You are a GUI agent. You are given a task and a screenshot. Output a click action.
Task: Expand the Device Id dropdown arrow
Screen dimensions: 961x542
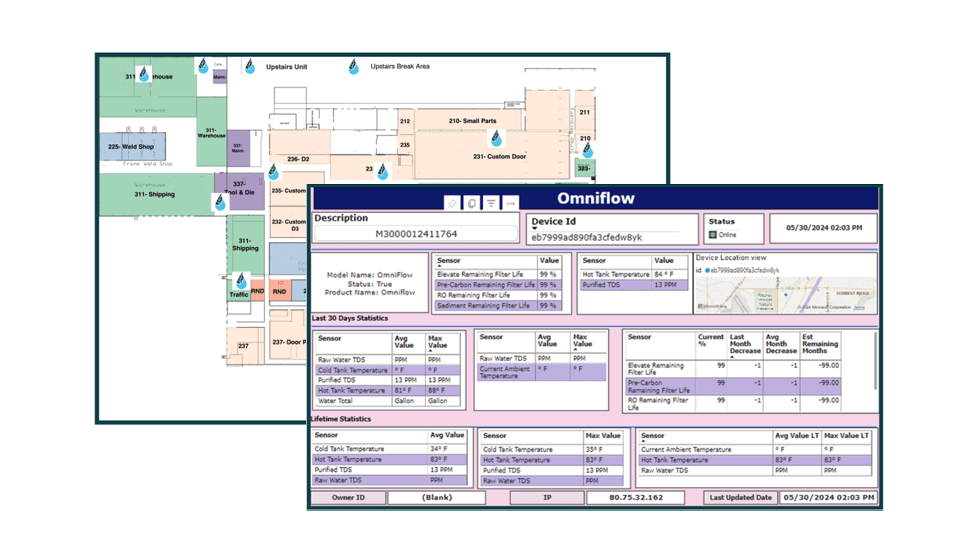534,229
